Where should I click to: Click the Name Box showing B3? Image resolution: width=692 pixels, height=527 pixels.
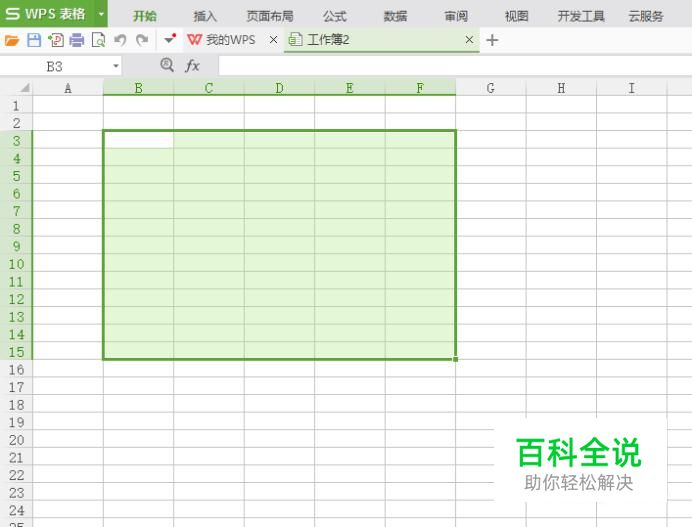55,67
